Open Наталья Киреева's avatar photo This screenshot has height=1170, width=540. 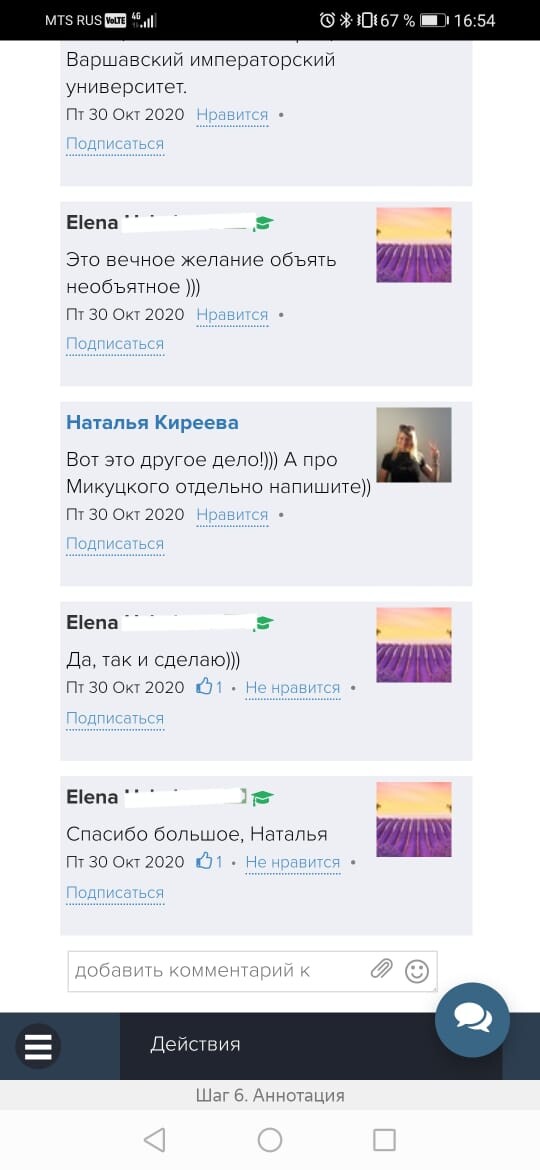click(414, 445)
